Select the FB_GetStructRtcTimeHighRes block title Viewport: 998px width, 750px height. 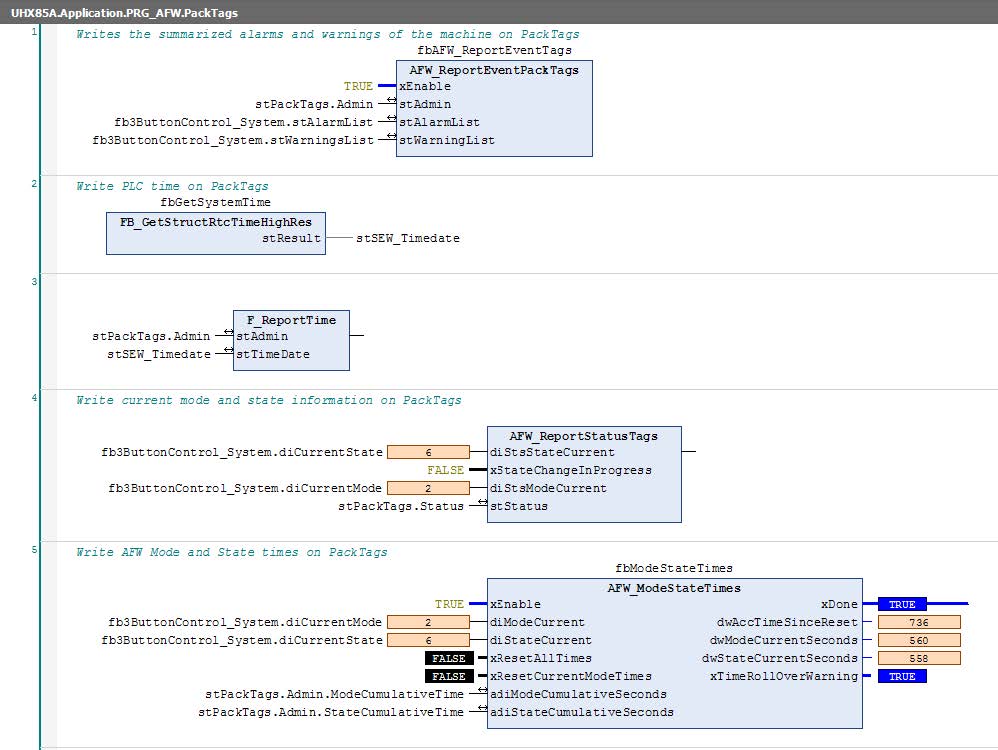(x=216, y=221)
